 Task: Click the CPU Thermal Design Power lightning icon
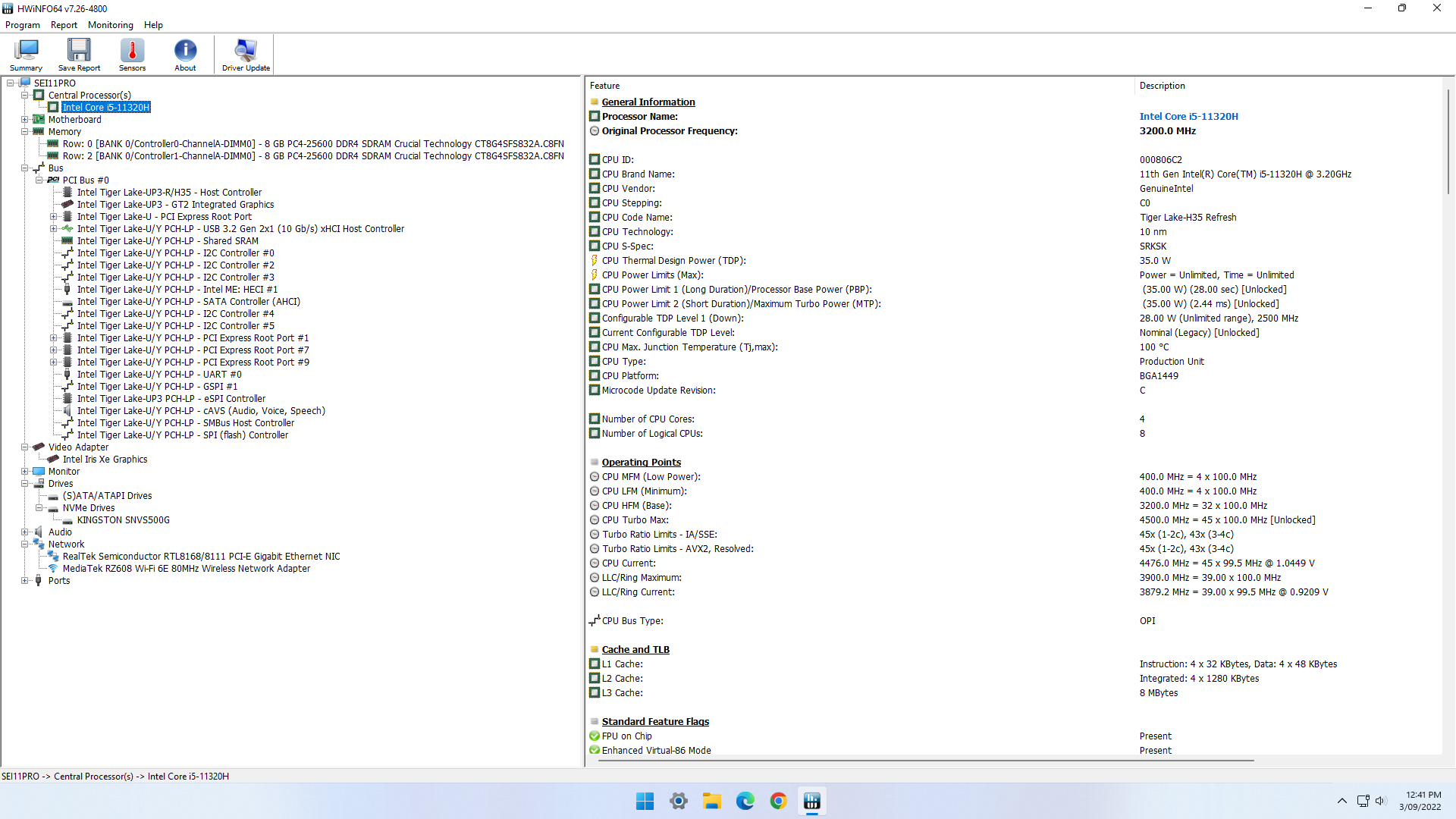point(595,260)
